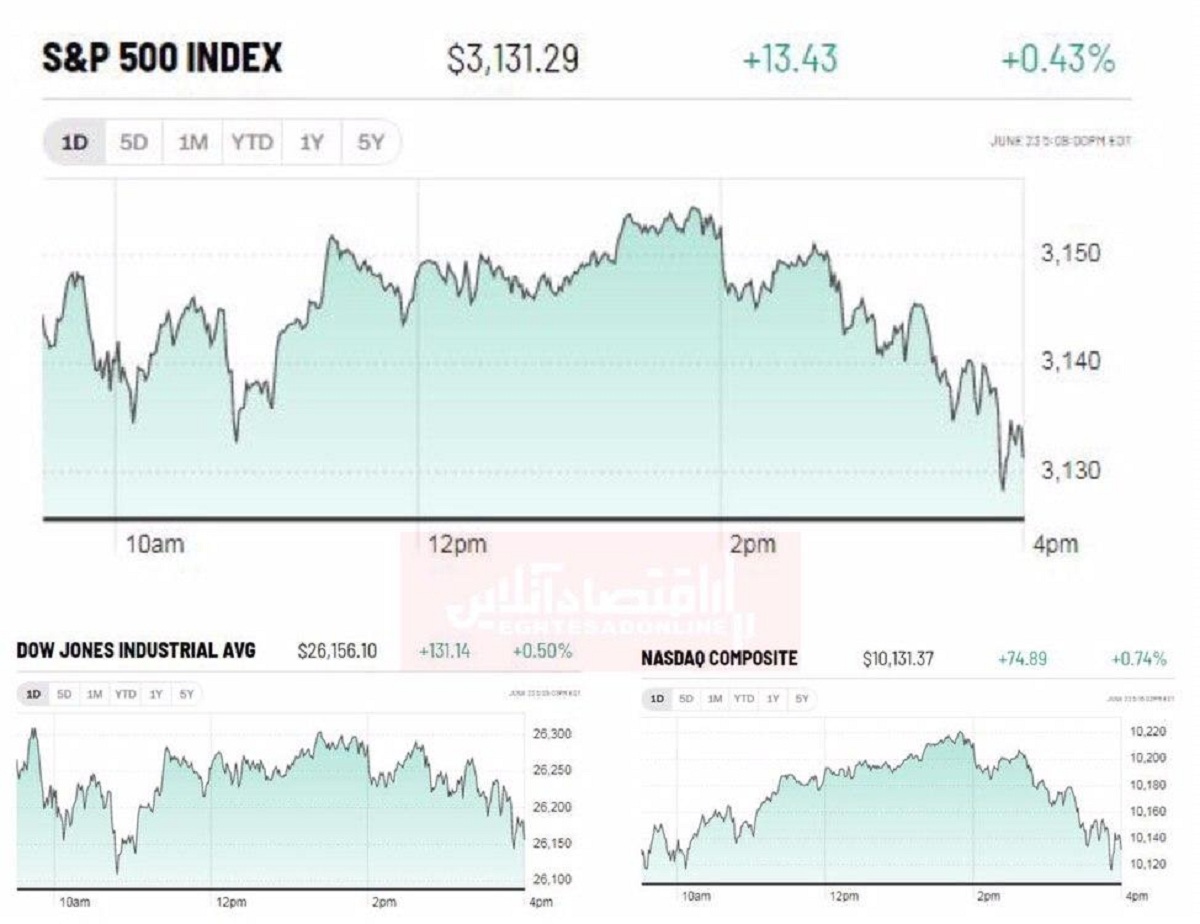Select 1M range on Dow Jones chart
Image resolution: width=1200 pixels, height=924 pixels.
tap(94, 693)
